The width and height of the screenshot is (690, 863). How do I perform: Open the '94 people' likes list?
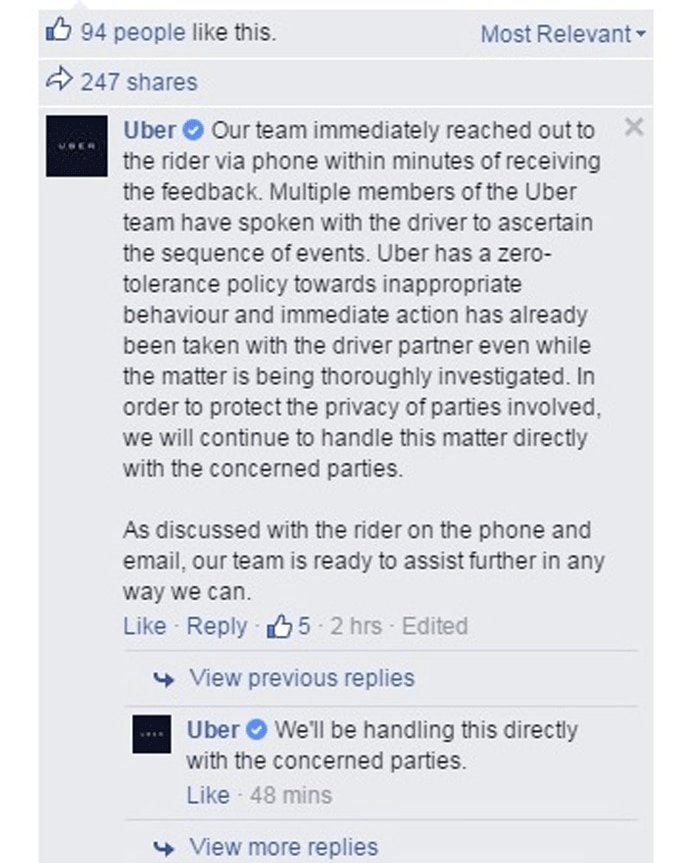133,32
